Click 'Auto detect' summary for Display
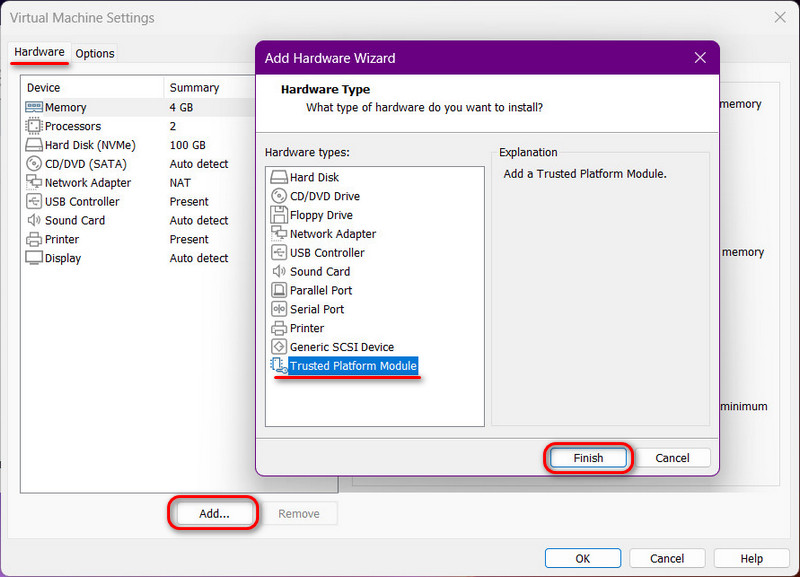Image resolution: width=800 pixels, height=577 pixels. tap(198, 258)
